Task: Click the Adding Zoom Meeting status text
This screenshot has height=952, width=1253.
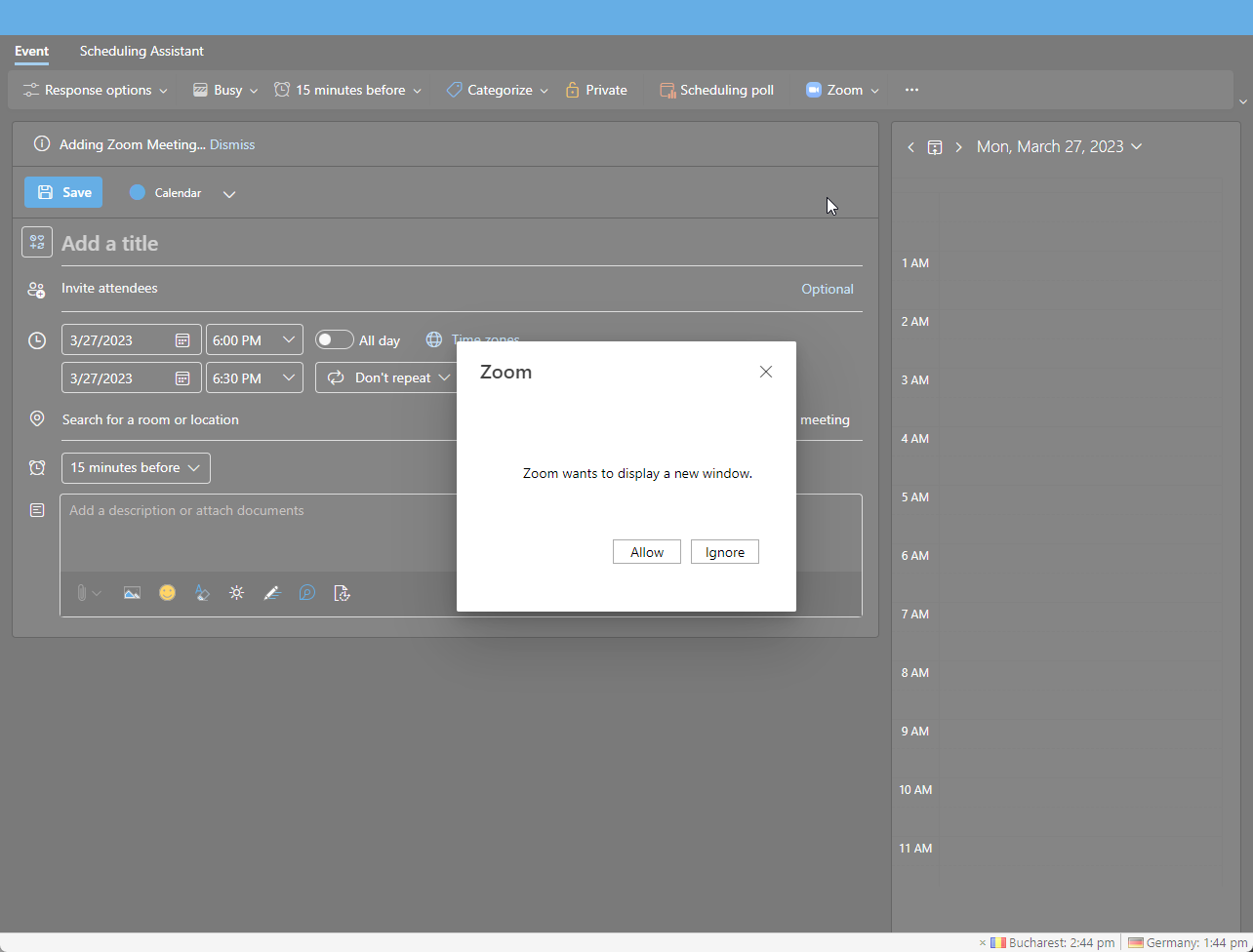Action: (133, 144)
